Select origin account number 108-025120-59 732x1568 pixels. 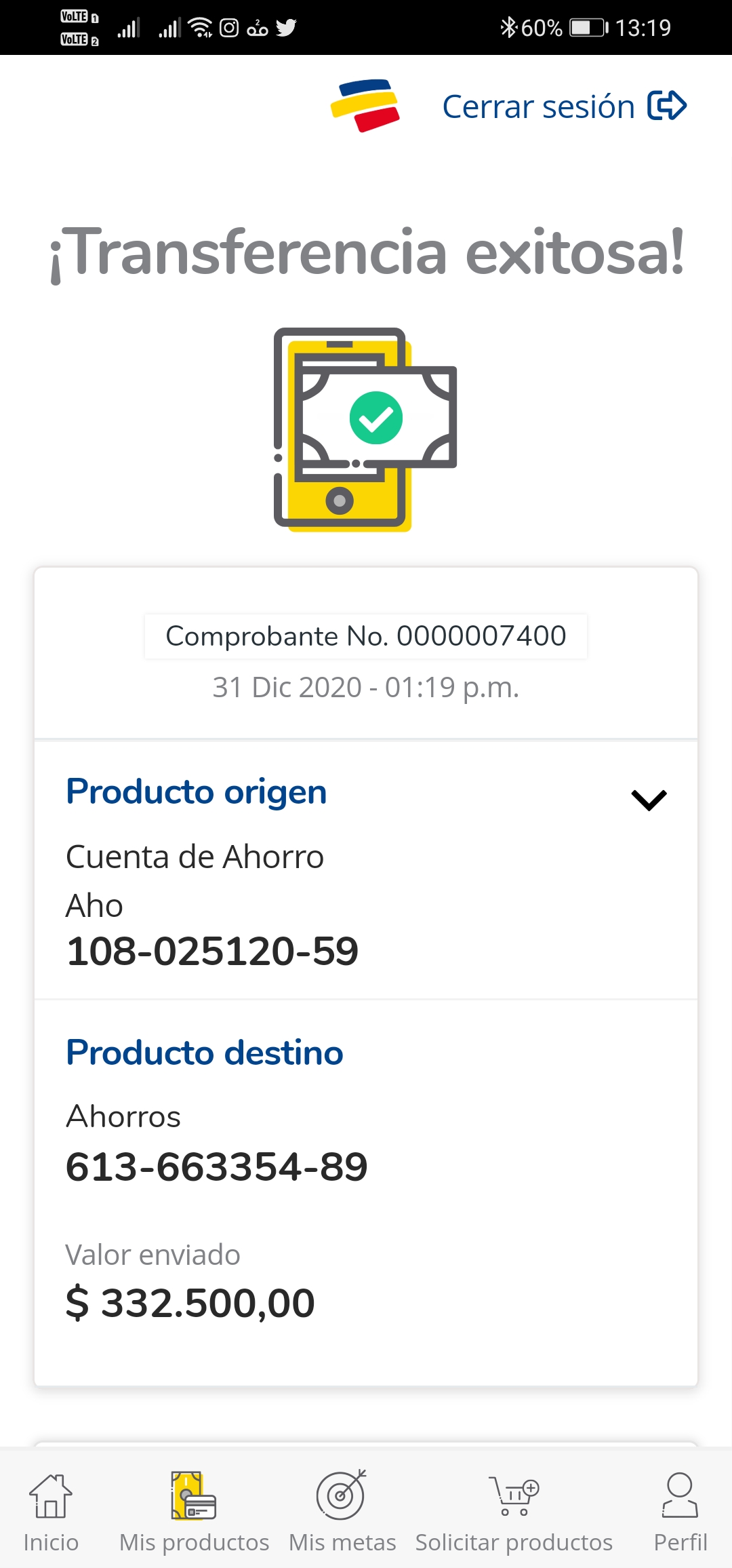pyautogui.click(x=212, y=951)
